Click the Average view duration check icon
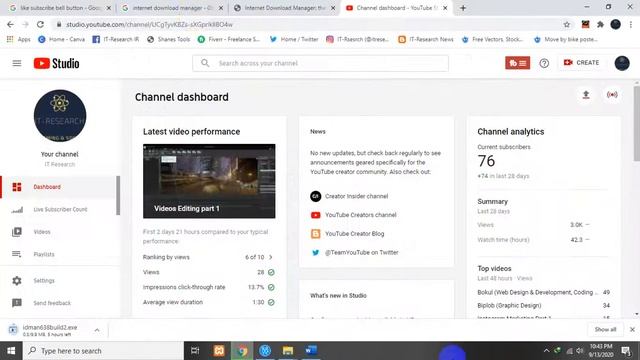 tap(271, 302)
